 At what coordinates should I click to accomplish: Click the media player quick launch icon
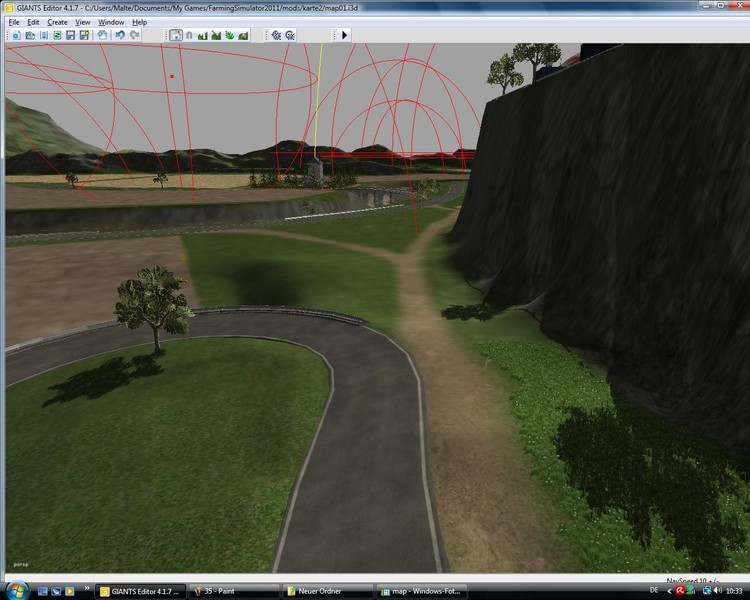[x=69, y=591]
